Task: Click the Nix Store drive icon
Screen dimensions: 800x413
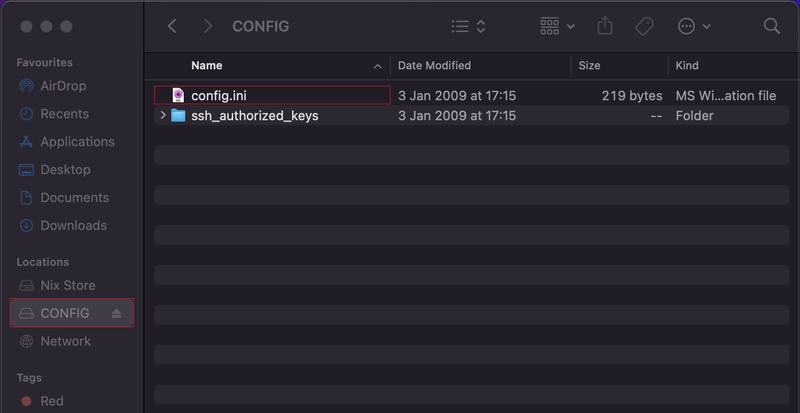Action: tap(26, 285)
